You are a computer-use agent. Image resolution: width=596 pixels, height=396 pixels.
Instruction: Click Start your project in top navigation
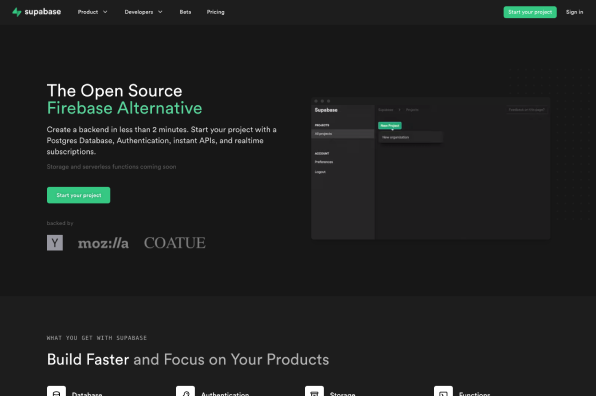tap(530, 12)
